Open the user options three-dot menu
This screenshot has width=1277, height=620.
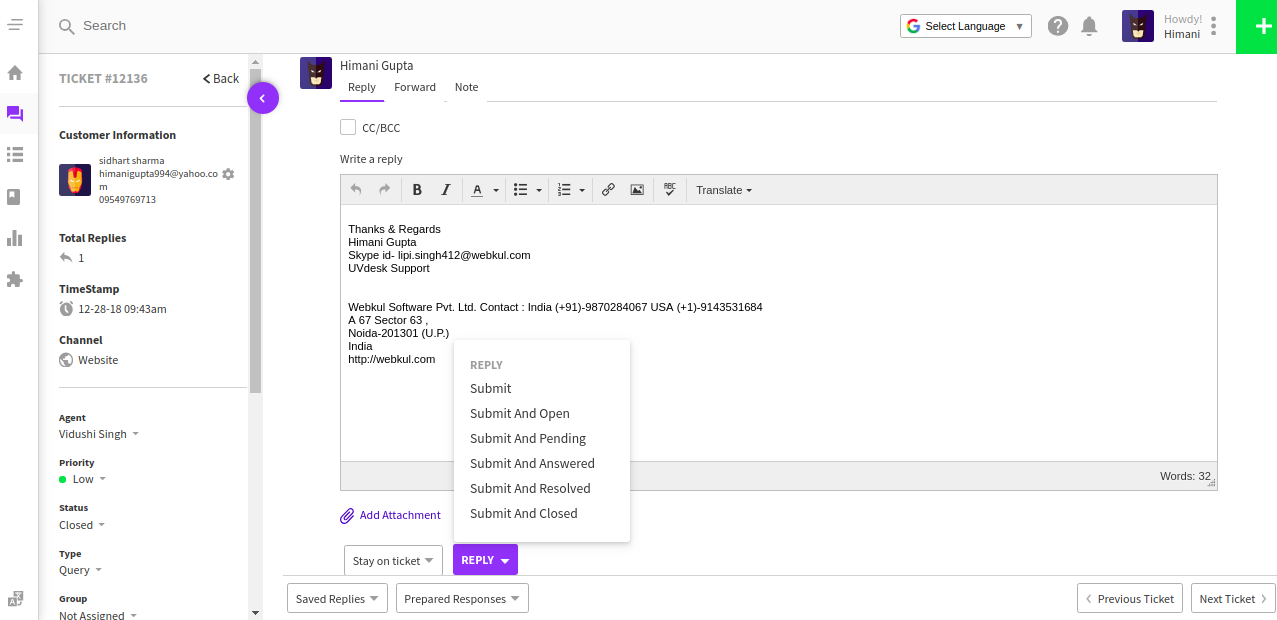pos(1213,26)
